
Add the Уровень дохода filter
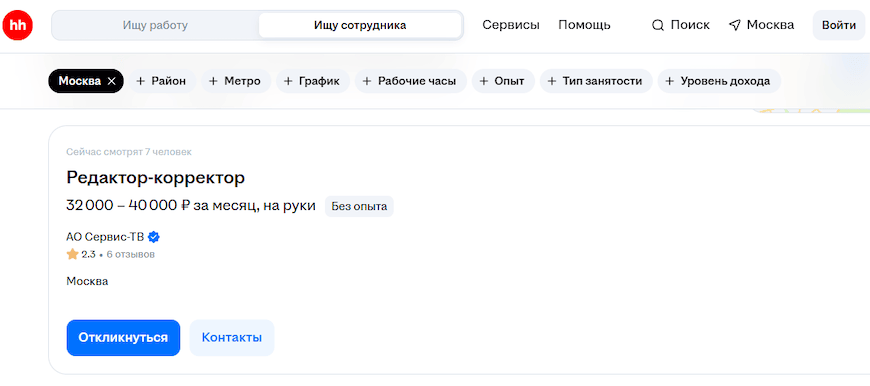click(x=719, y=82)
